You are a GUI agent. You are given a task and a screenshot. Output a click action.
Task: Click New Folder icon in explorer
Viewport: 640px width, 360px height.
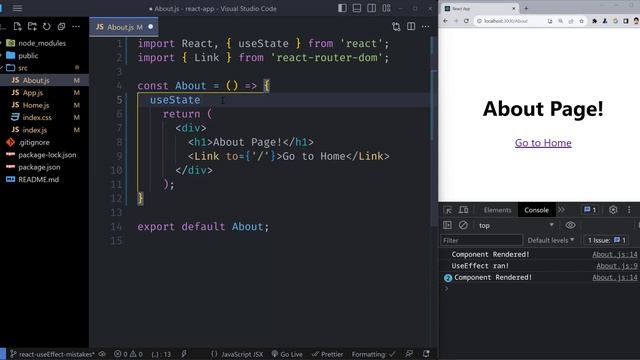[x=32, y=27]
